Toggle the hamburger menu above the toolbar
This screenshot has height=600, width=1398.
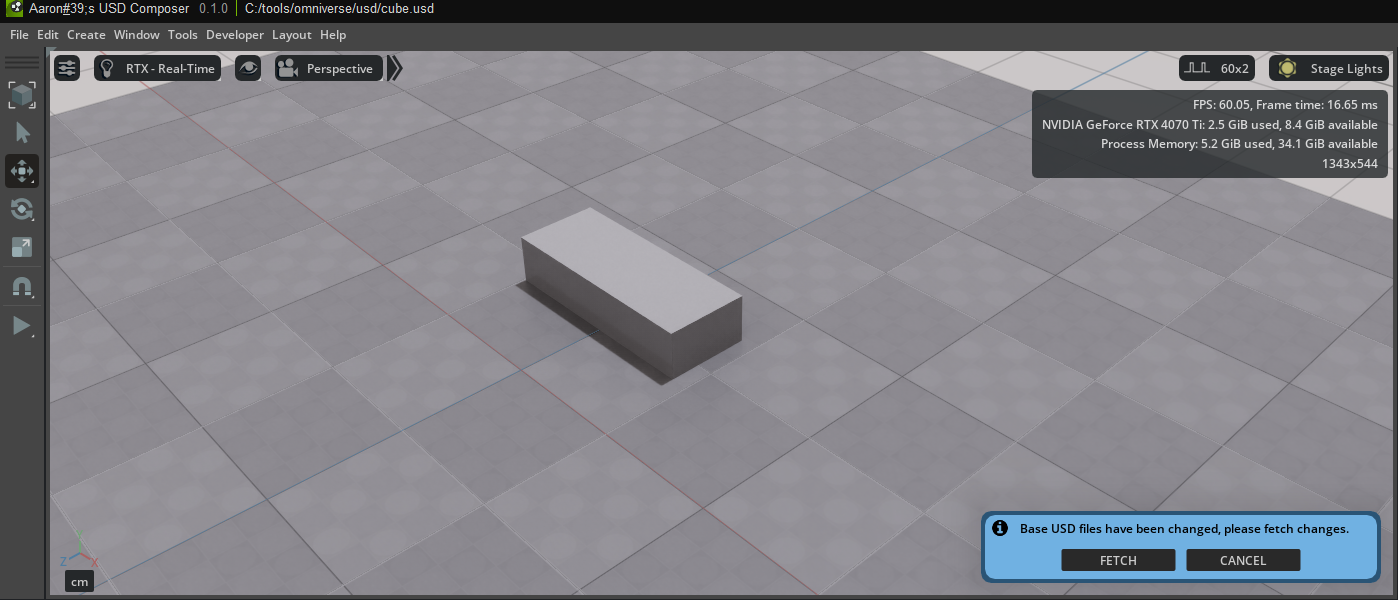22,62
